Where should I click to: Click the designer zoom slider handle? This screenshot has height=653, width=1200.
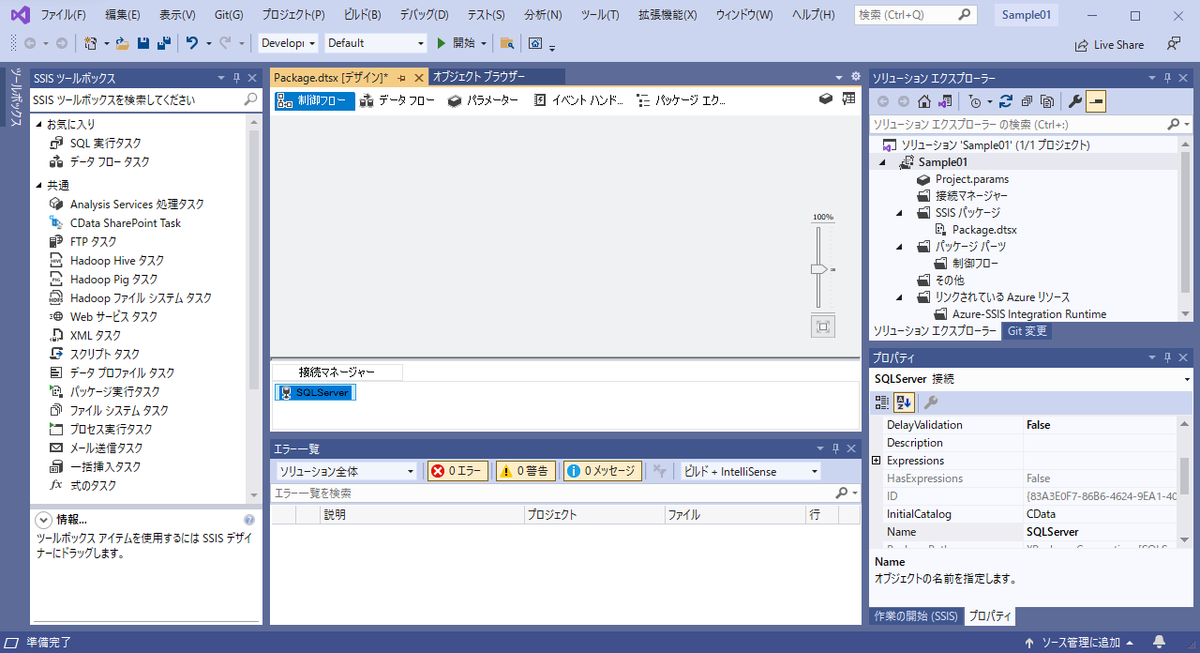pyautogui.click(x=818, y=269)
